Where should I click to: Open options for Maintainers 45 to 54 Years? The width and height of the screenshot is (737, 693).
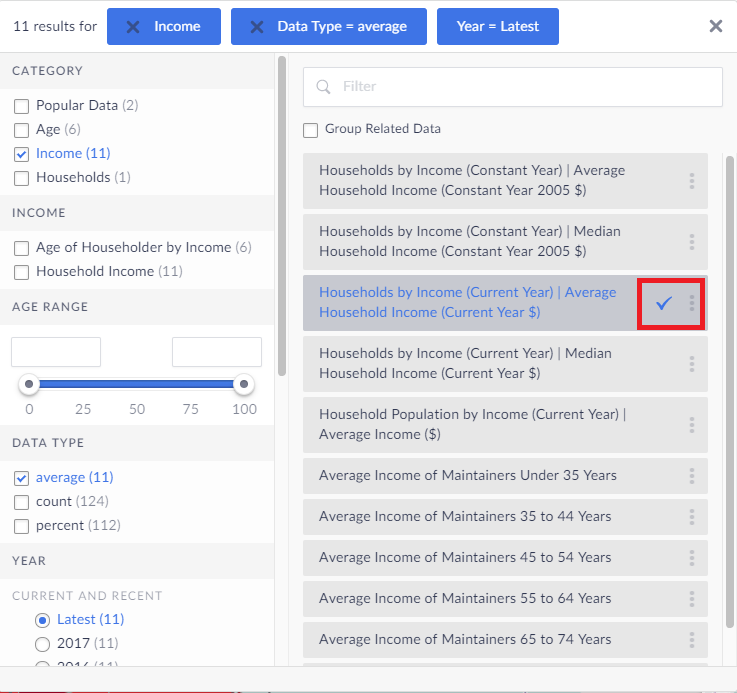(x=691, y=558)
